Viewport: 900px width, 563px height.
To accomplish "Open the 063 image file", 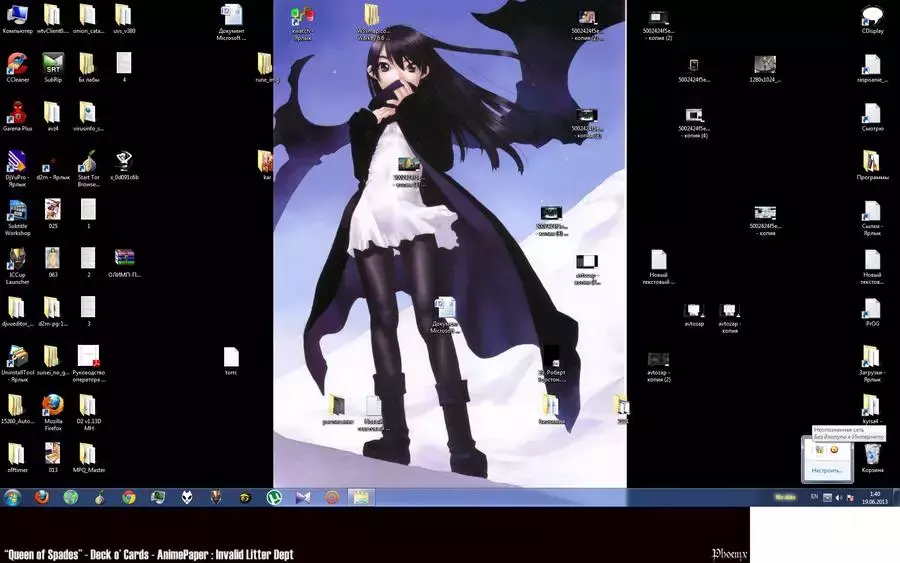I will click(53, 263).
